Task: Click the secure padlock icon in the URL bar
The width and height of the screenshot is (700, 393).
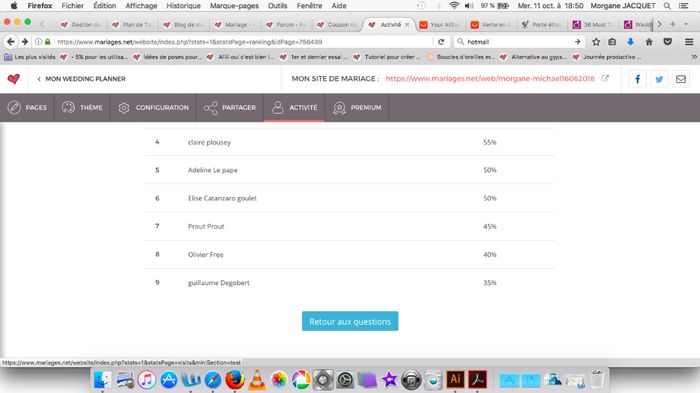Action: [48, 42]
